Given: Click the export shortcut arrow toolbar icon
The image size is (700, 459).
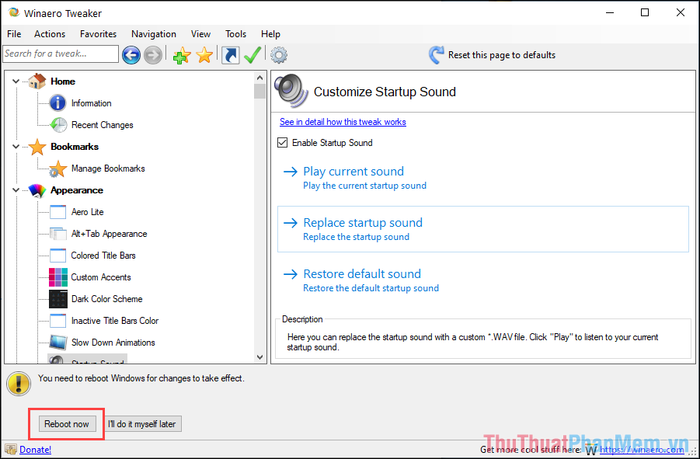Looking at the screenshot, I should tap(230, 55).
